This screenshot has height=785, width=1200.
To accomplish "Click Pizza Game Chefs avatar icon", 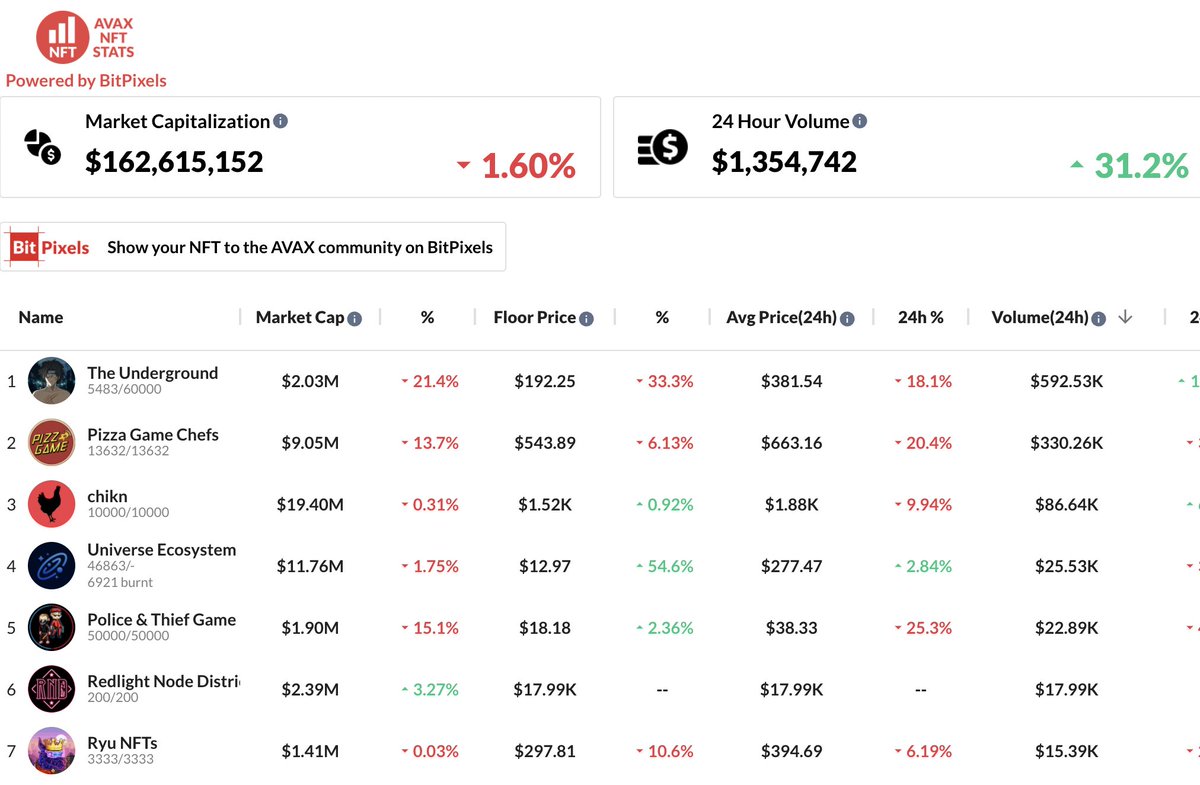I will tap(51, 442).
